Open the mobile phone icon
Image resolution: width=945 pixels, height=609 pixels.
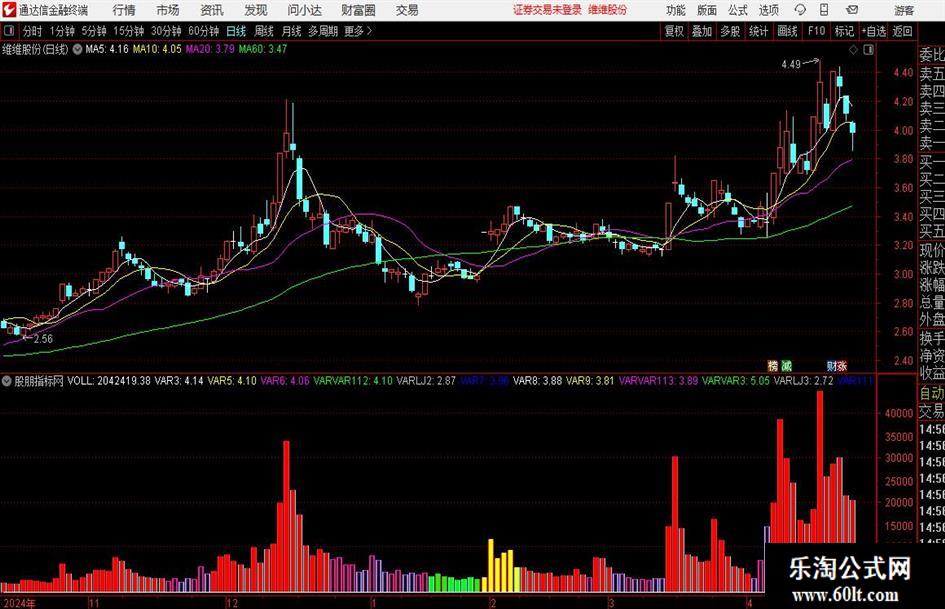tap(824, 10)
